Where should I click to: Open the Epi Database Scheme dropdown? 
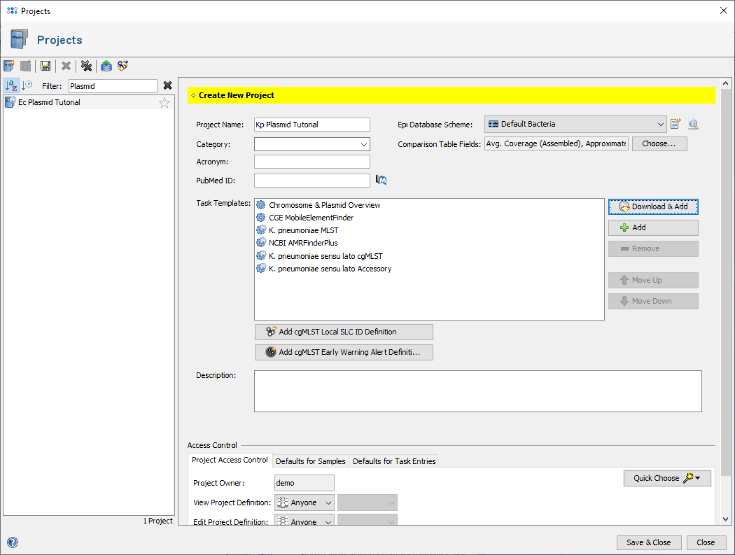(575, 124)
